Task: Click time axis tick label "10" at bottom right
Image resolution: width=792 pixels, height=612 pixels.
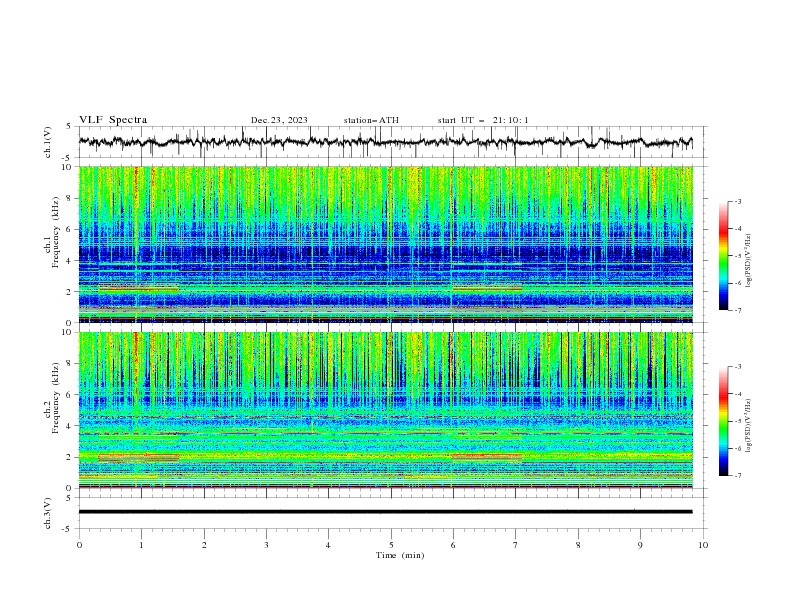Action: tap(703, 545)
